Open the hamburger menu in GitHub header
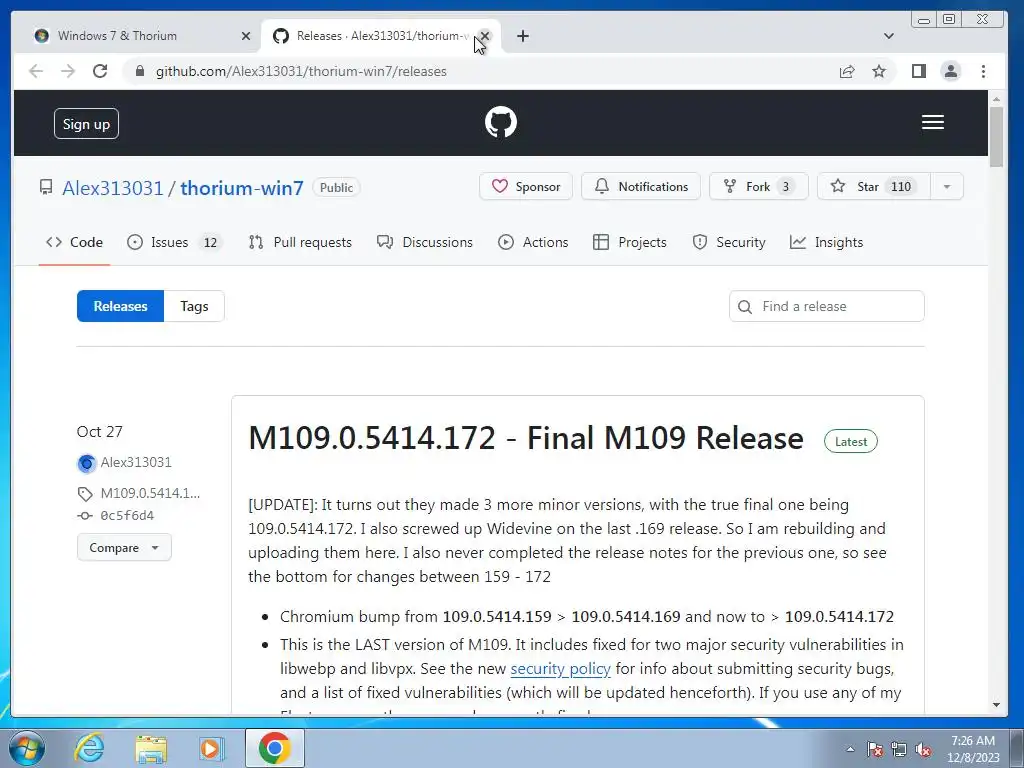Viewport: 1024px width, 768px height. (x=933, y=122)
